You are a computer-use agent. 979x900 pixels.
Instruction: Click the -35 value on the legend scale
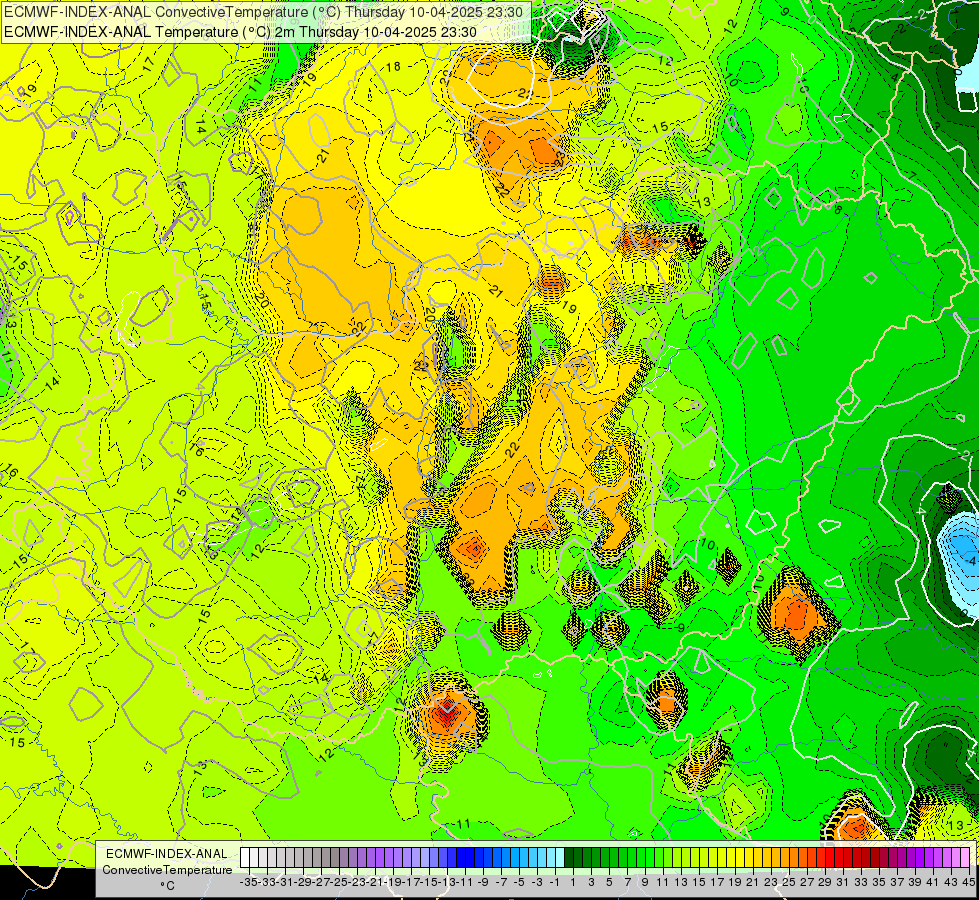[x=248, y=883]
